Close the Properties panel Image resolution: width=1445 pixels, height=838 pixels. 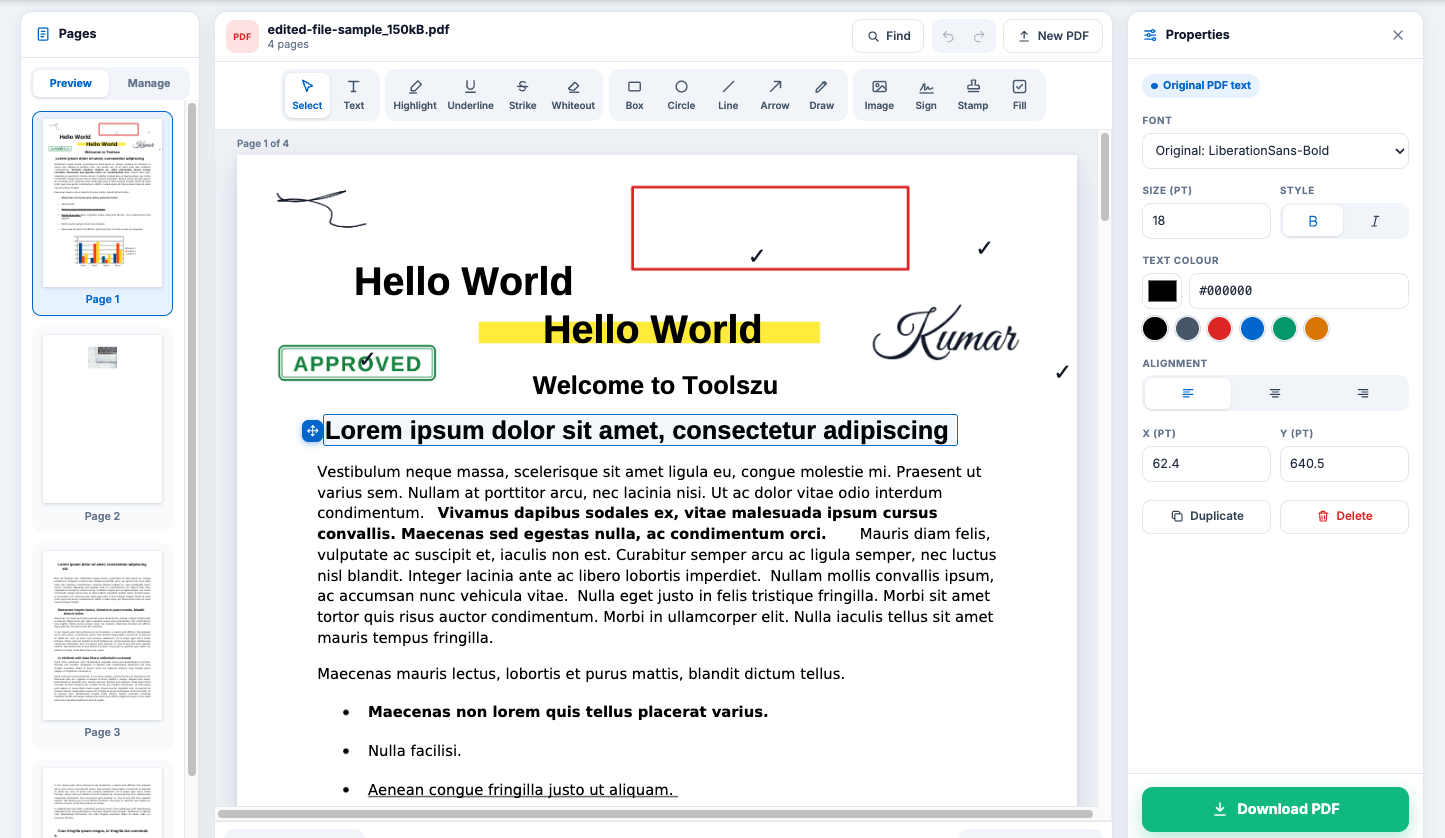click(x=1398, y=35)
